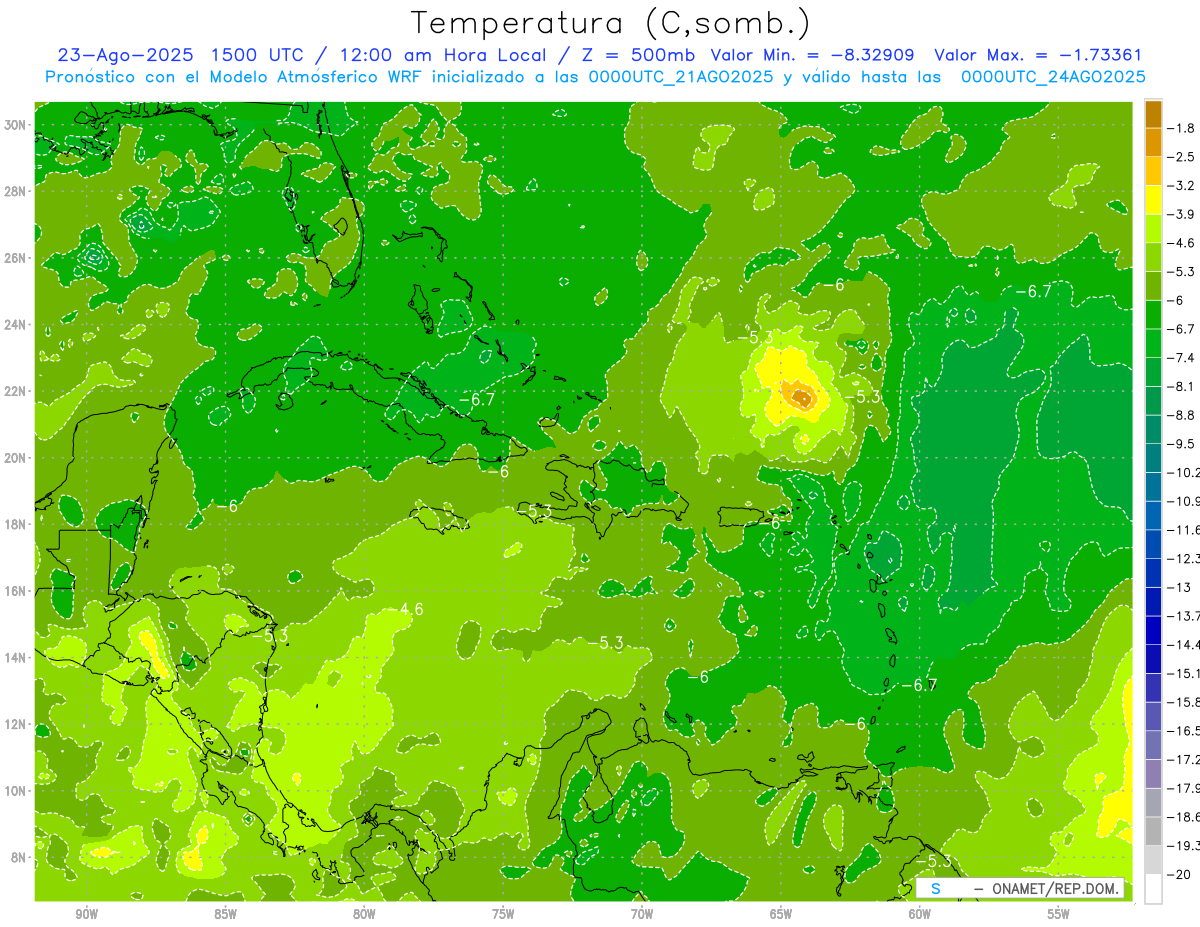Click the -13 colorbar tick label

point(1181,587)
